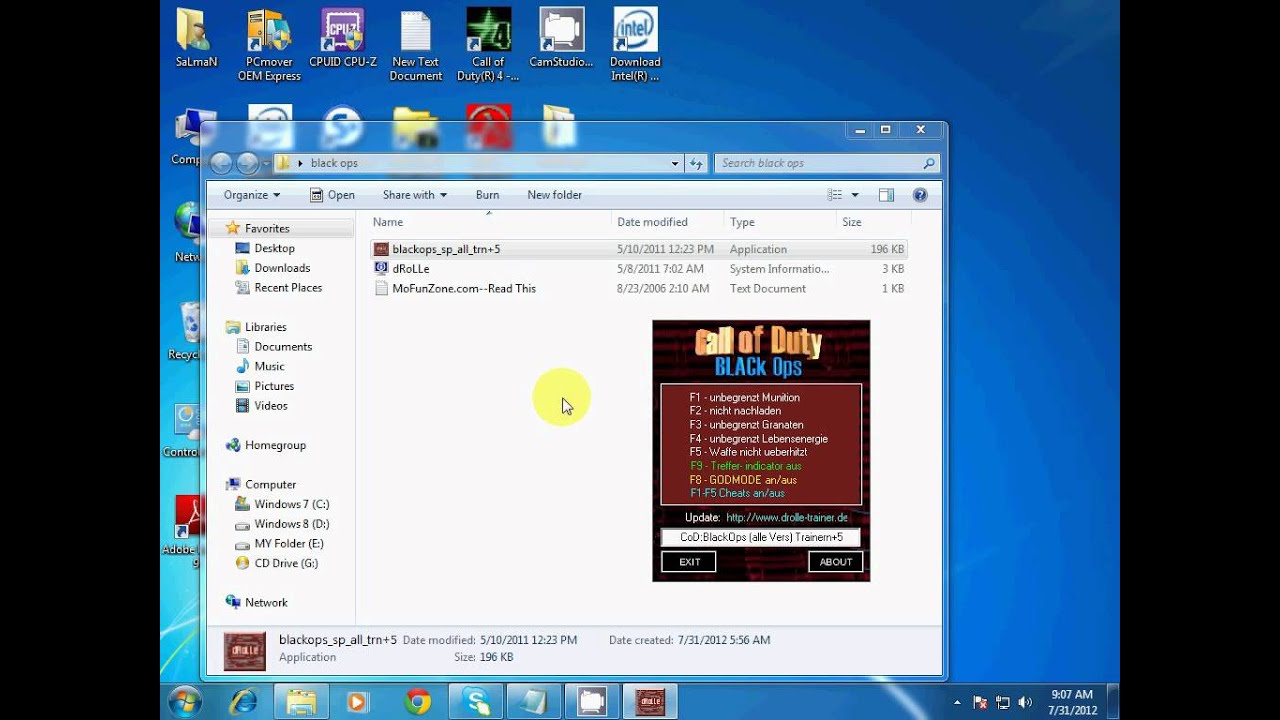Show the preview pane icon
This screenshot has height=720, width=1280.
(x=886, y=195)
